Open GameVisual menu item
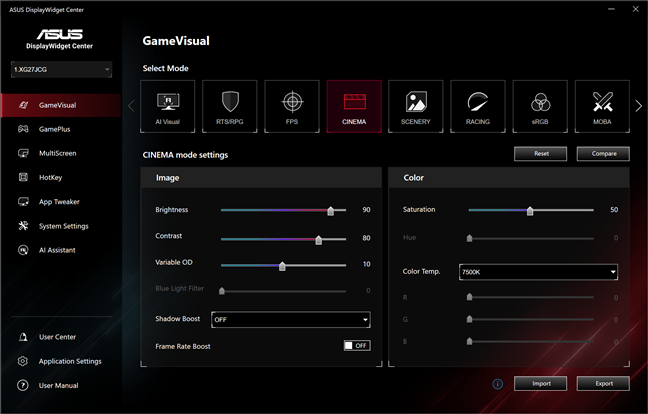Viewport: 648px width, 414px height. tap(61, 105)
